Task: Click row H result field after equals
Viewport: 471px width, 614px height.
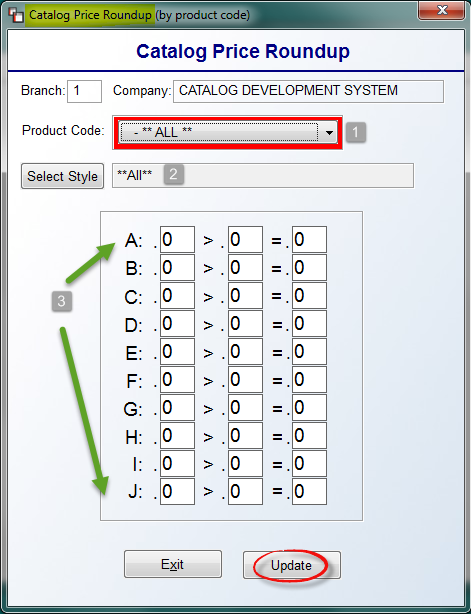Action: coord(309,435)
